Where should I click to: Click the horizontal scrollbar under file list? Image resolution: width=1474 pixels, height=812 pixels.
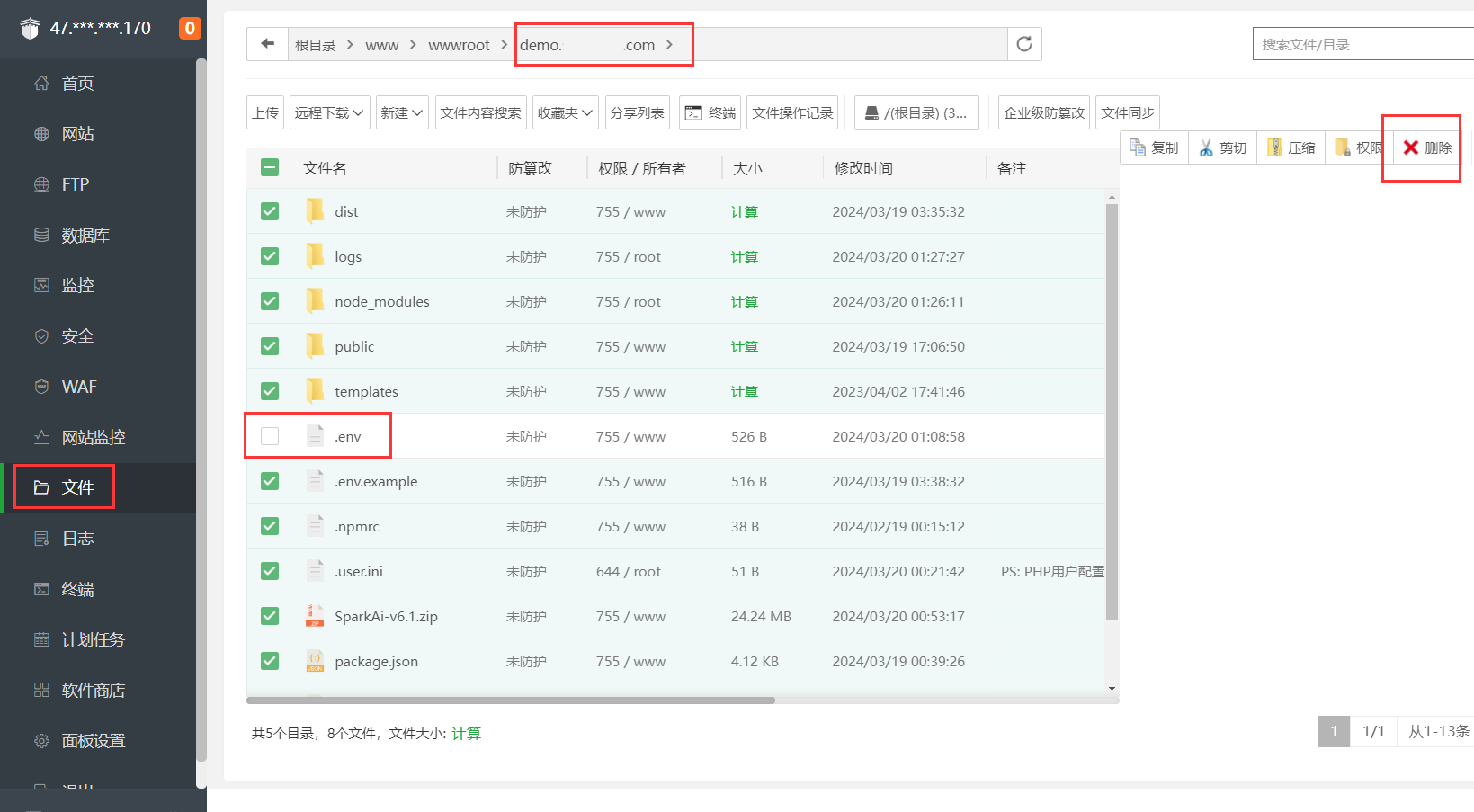point(510,700)
